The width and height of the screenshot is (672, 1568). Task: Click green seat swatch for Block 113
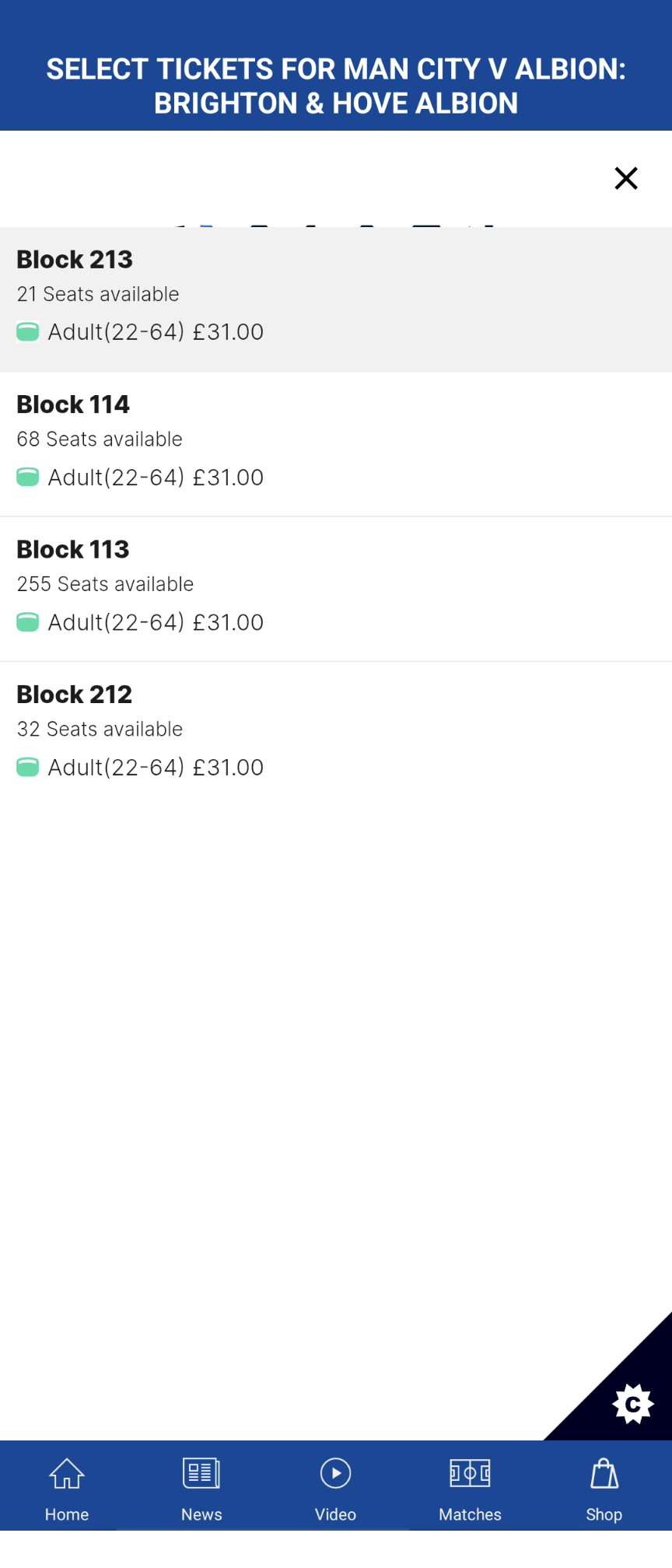point(28,622)
